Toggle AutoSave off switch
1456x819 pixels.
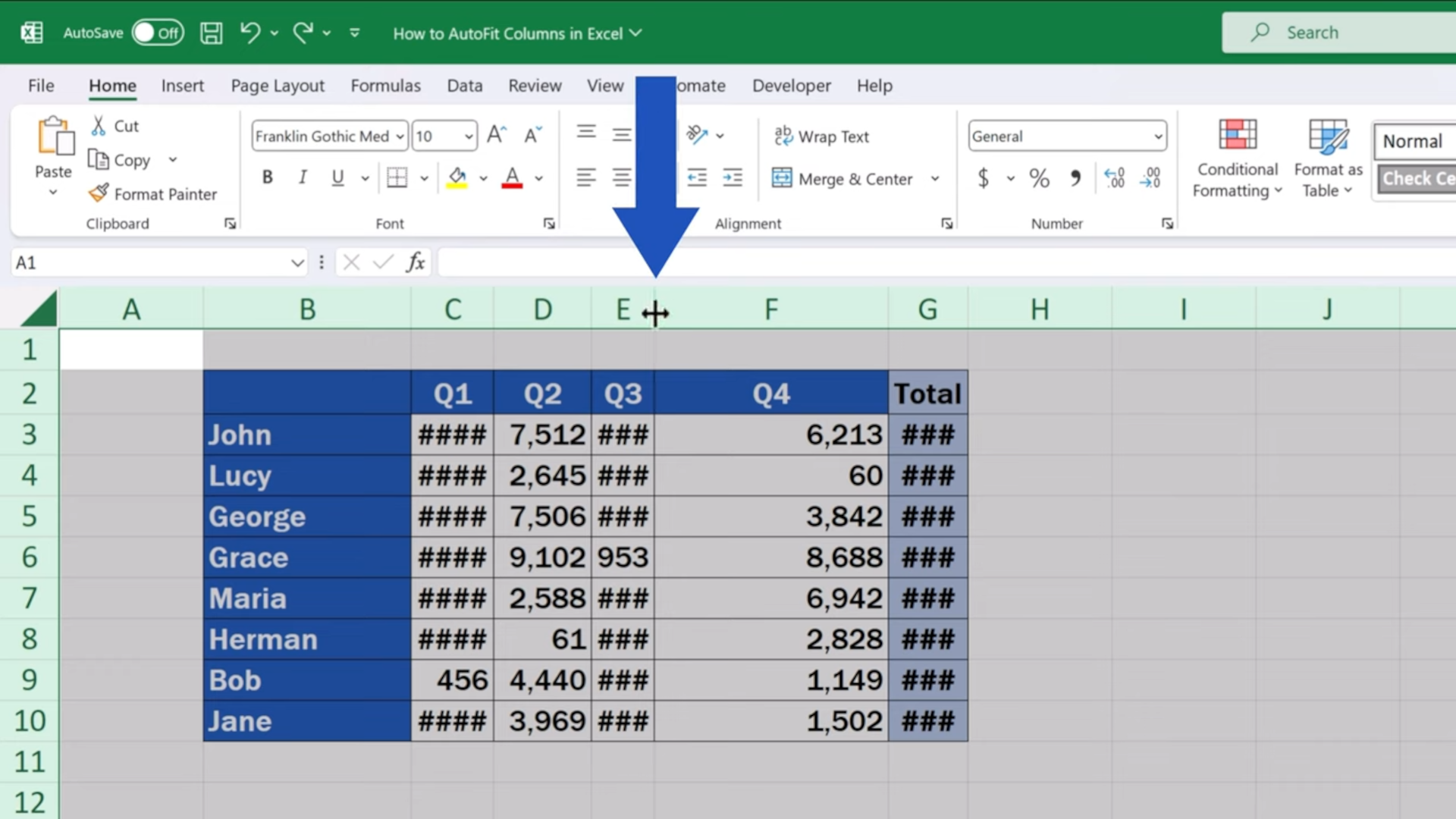click(x=158, y=33)
